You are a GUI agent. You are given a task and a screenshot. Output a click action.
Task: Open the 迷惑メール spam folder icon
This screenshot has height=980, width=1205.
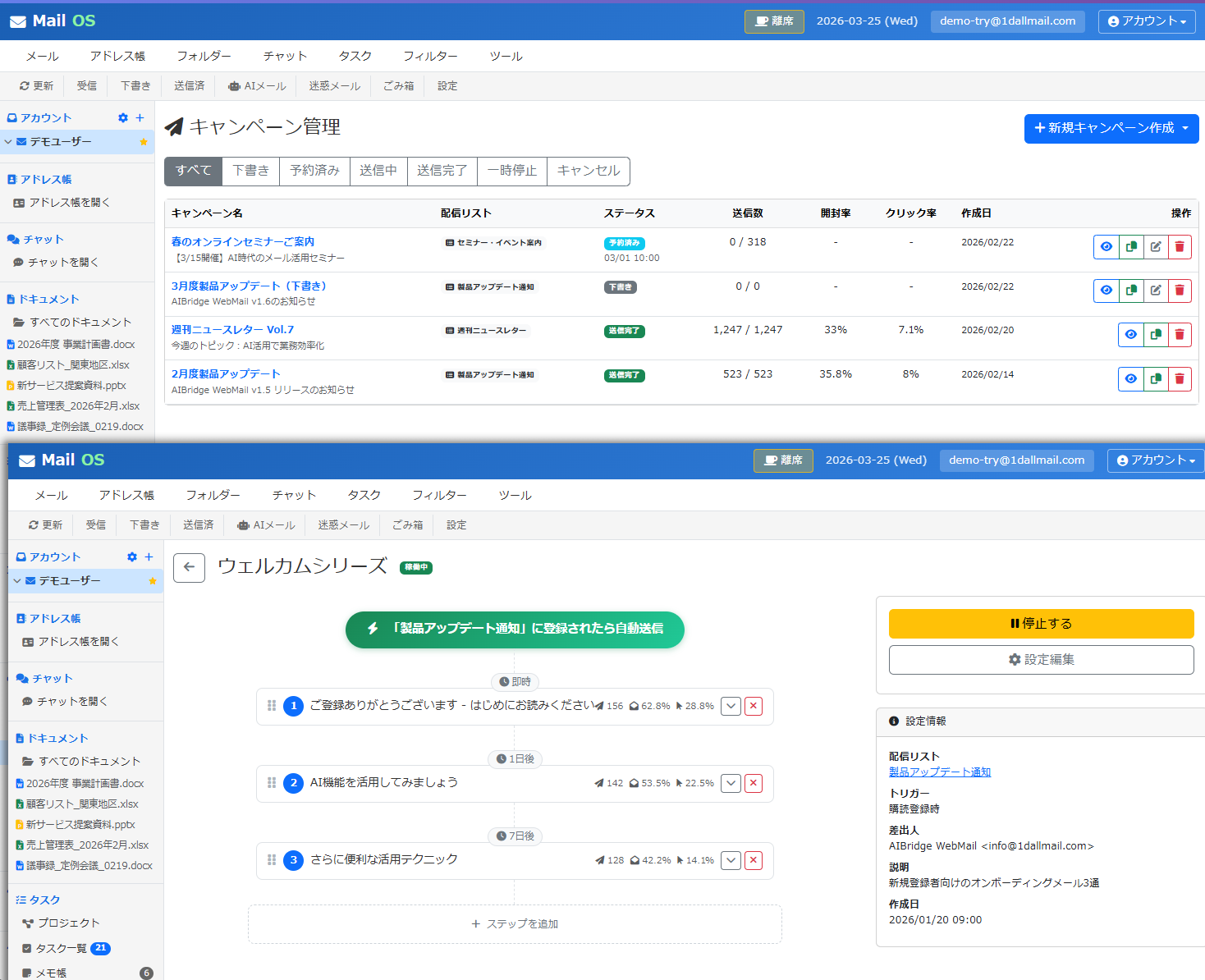333,85
